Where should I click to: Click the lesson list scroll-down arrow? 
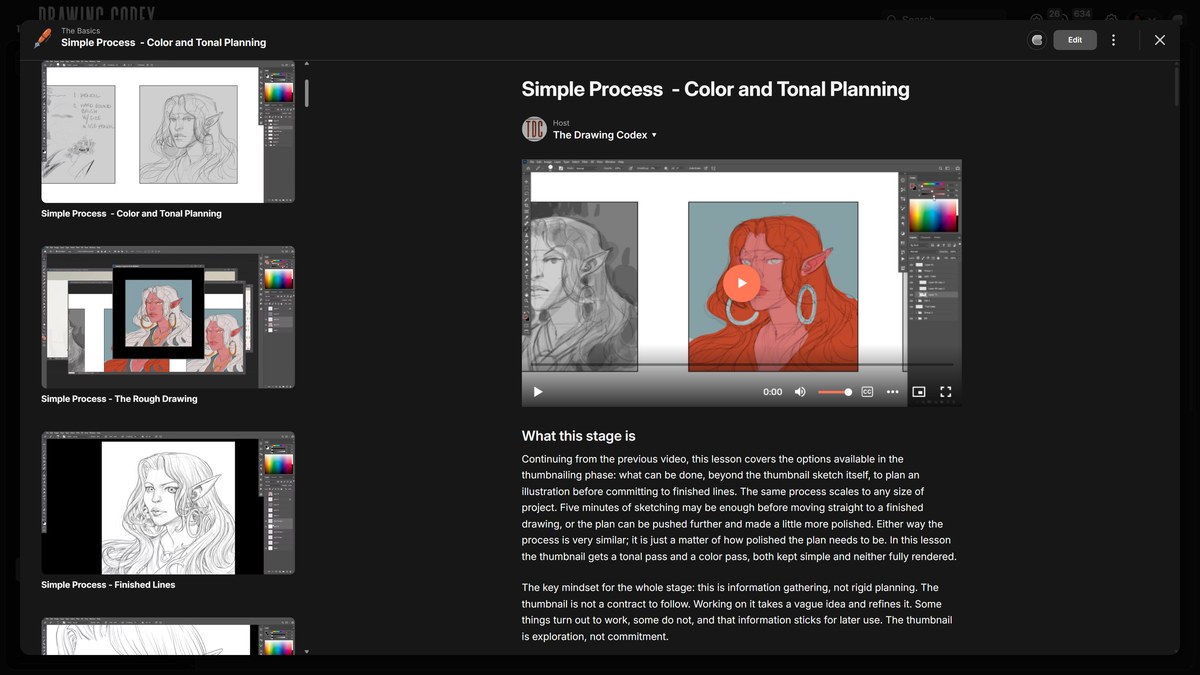[306, 652]
